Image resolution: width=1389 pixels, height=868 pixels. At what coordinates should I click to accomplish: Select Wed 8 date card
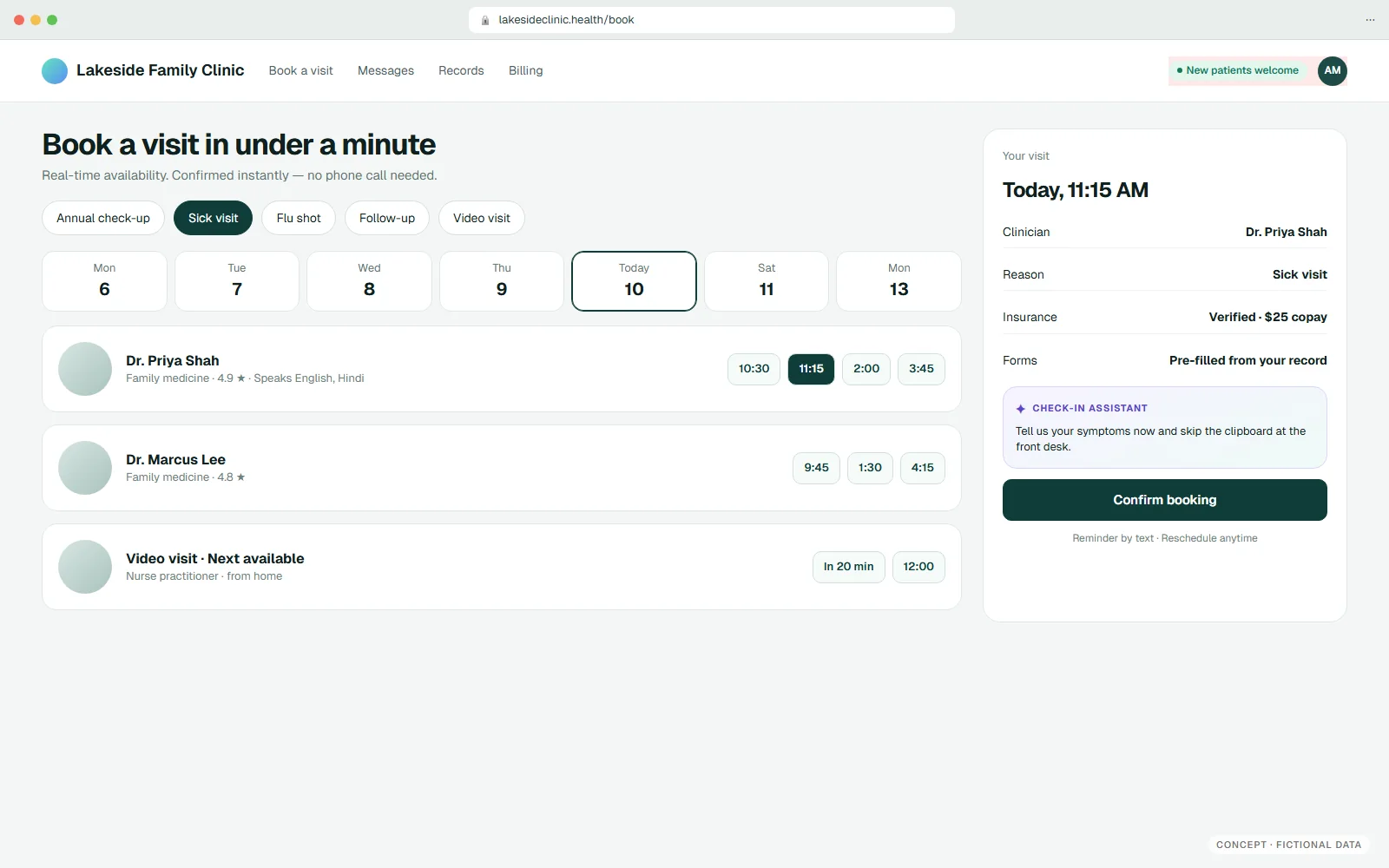(x=369, y=281)
